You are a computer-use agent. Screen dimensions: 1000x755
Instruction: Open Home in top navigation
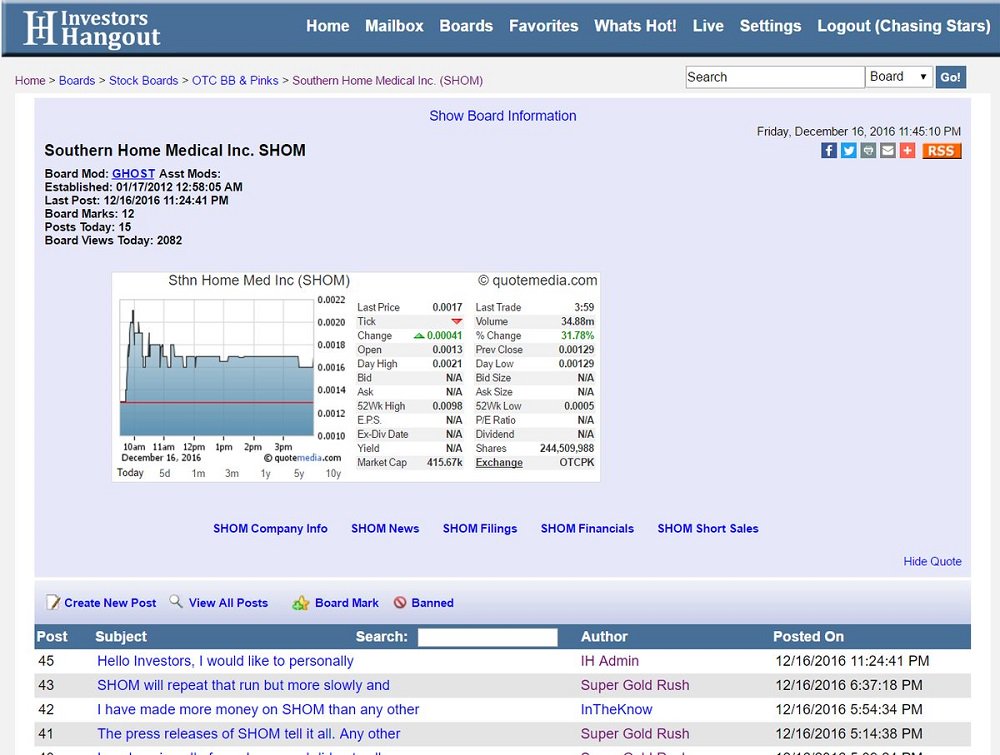pos(328,26)
